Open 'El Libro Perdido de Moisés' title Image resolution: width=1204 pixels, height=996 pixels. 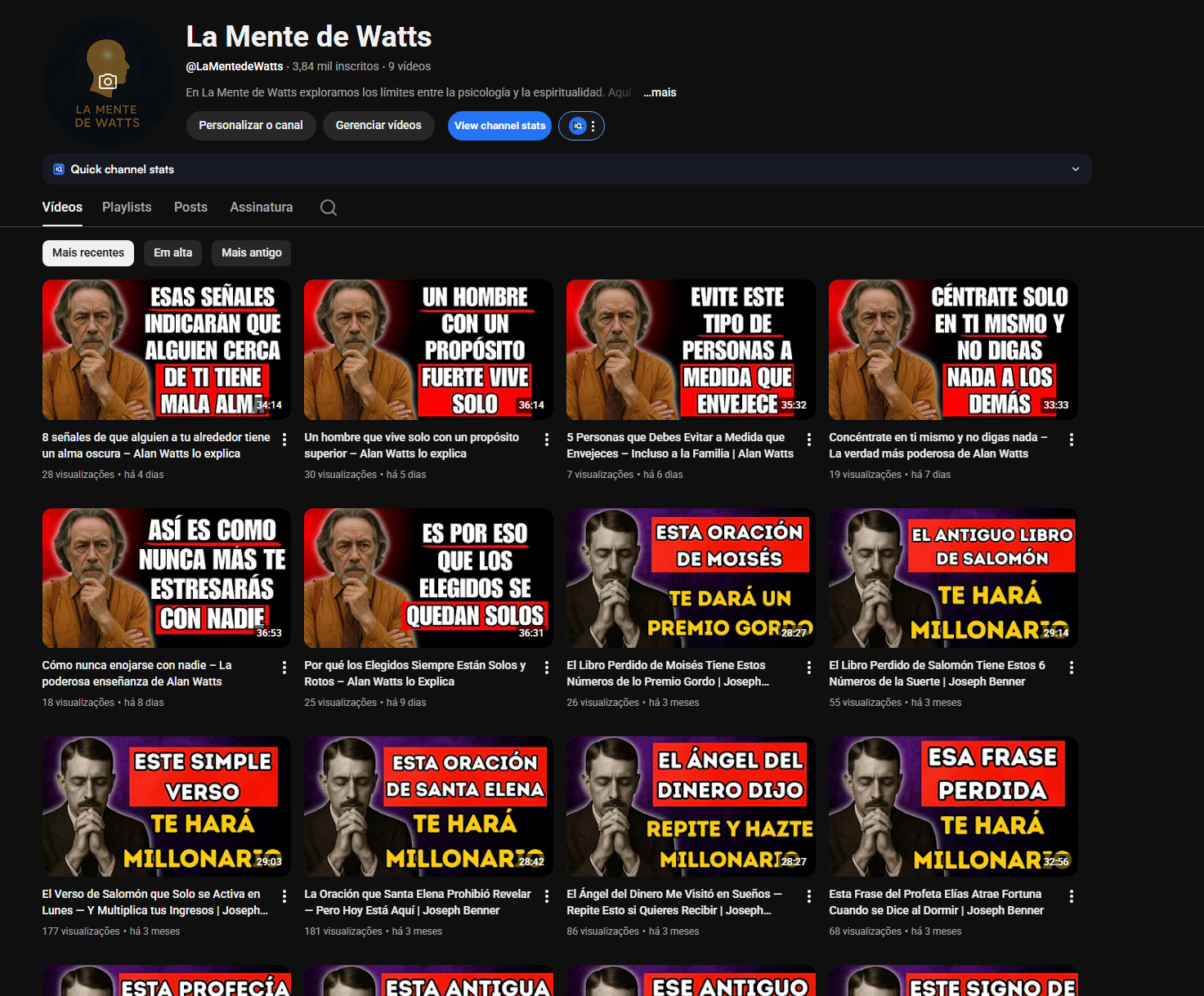point(668,673)
